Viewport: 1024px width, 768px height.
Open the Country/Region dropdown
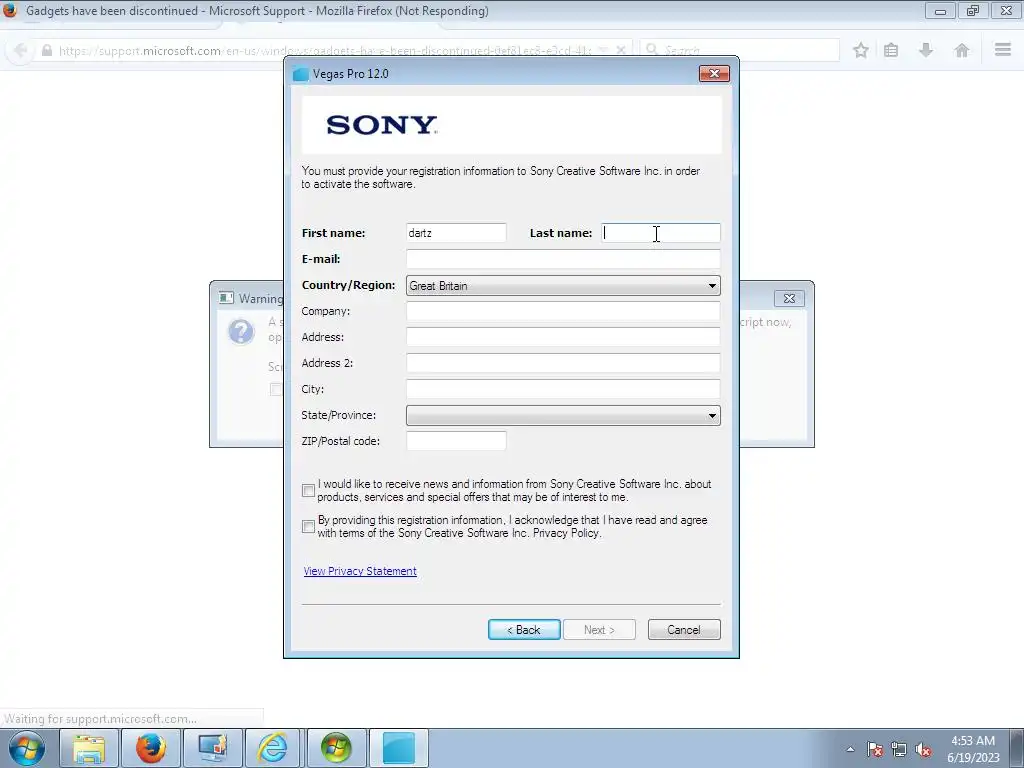[x=563, y=285]
